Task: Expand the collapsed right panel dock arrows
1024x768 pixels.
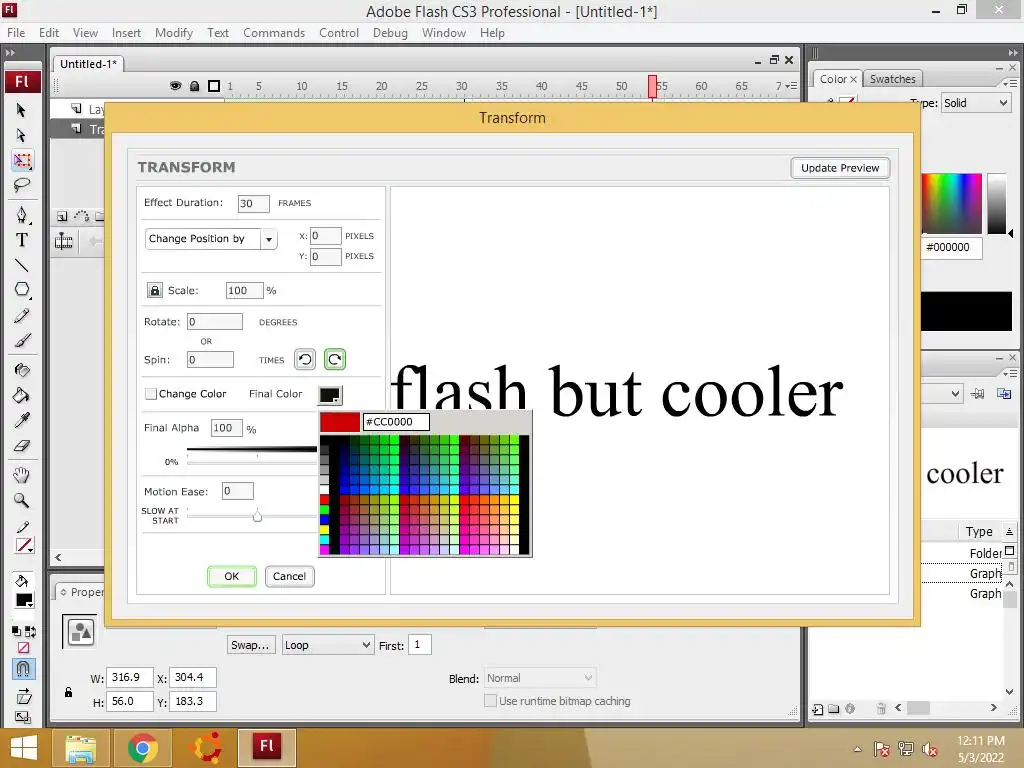Action: [1013, 53]
